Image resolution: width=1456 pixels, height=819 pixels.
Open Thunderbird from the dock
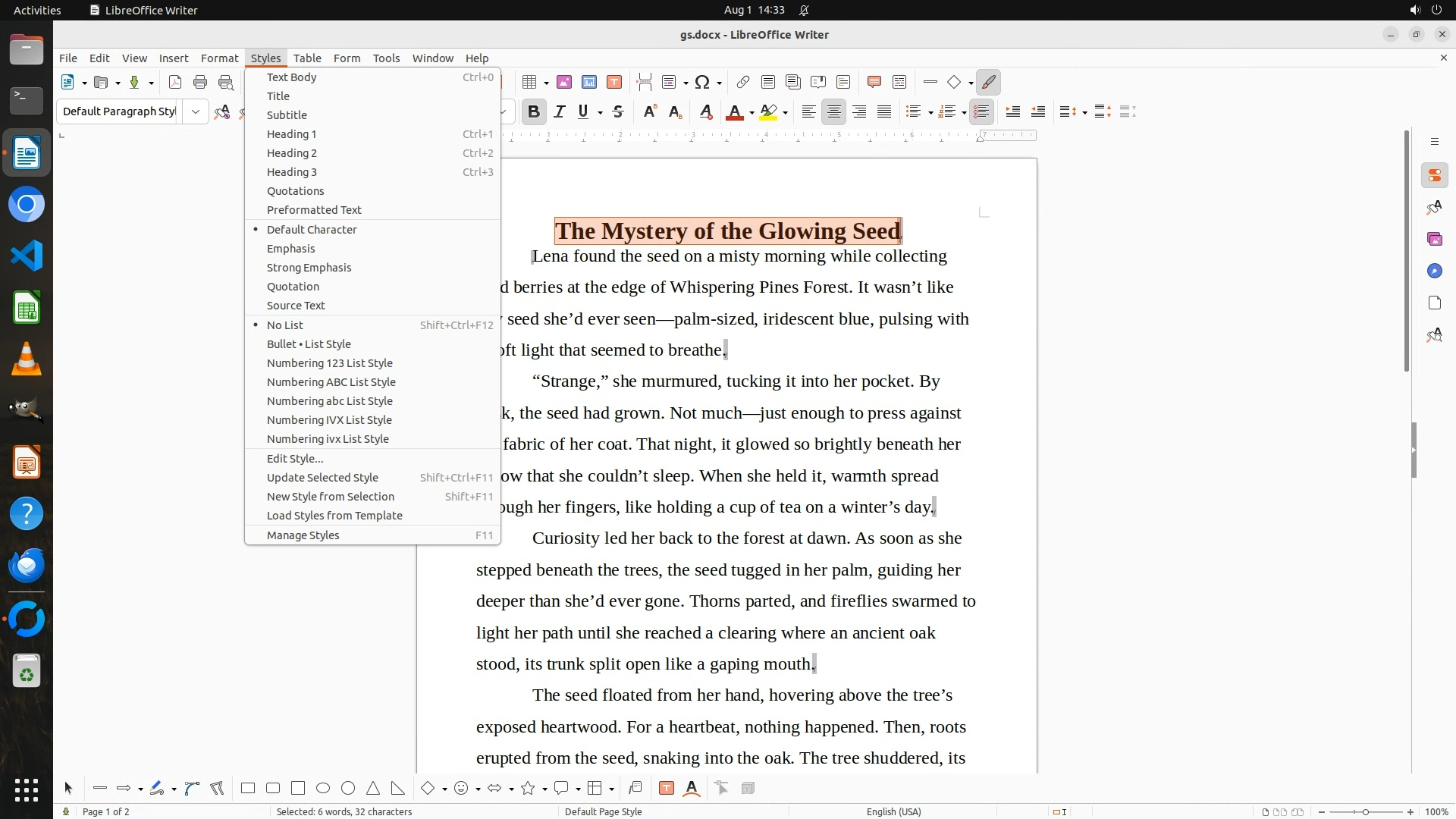tap(27, 566)
